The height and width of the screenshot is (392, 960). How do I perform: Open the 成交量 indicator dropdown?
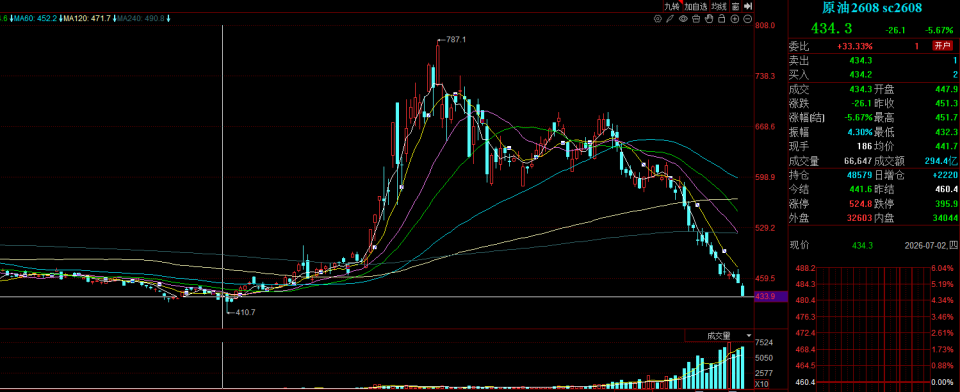click(723, 336)
